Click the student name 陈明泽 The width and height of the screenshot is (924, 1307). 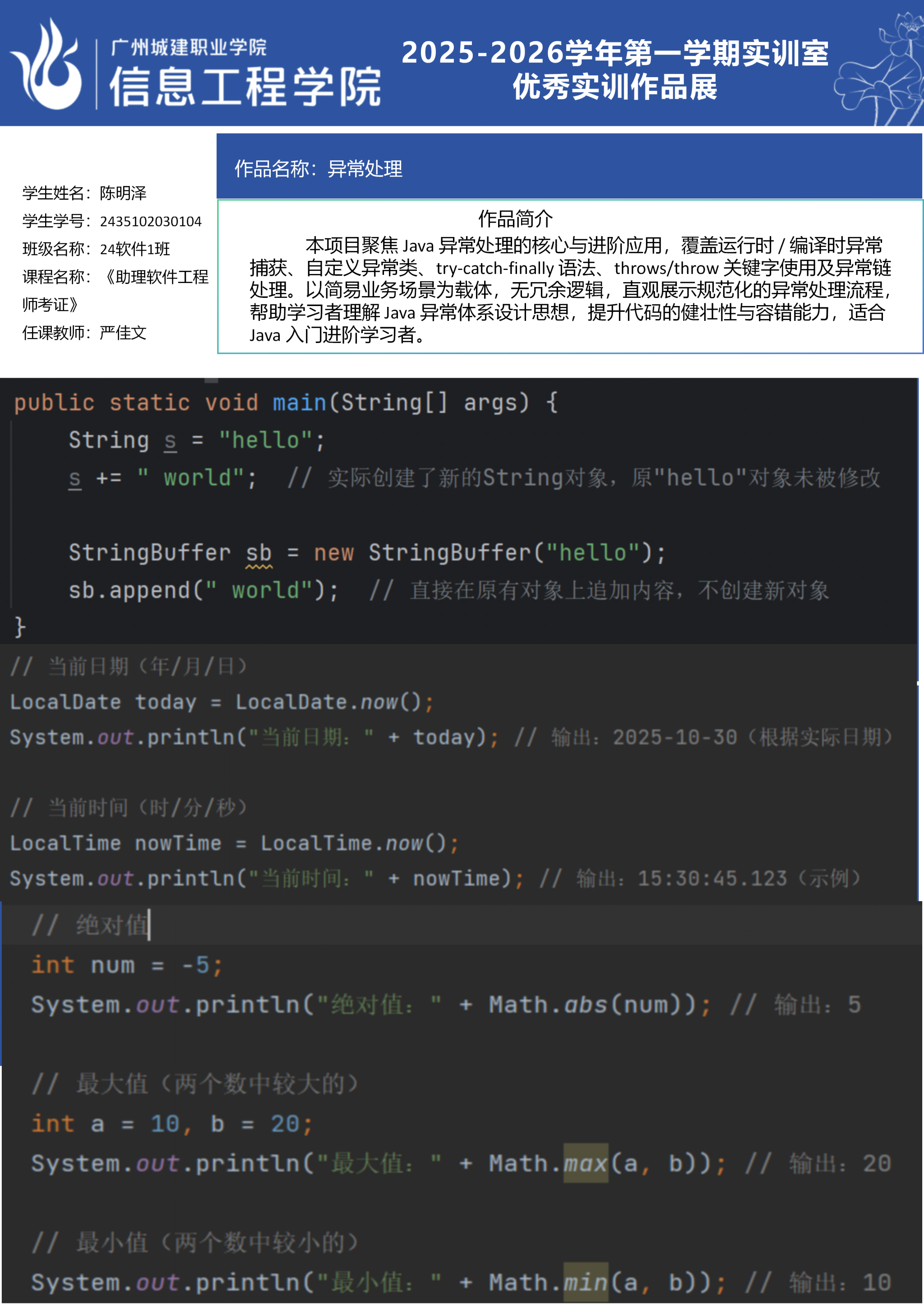[x=123, y=194]
